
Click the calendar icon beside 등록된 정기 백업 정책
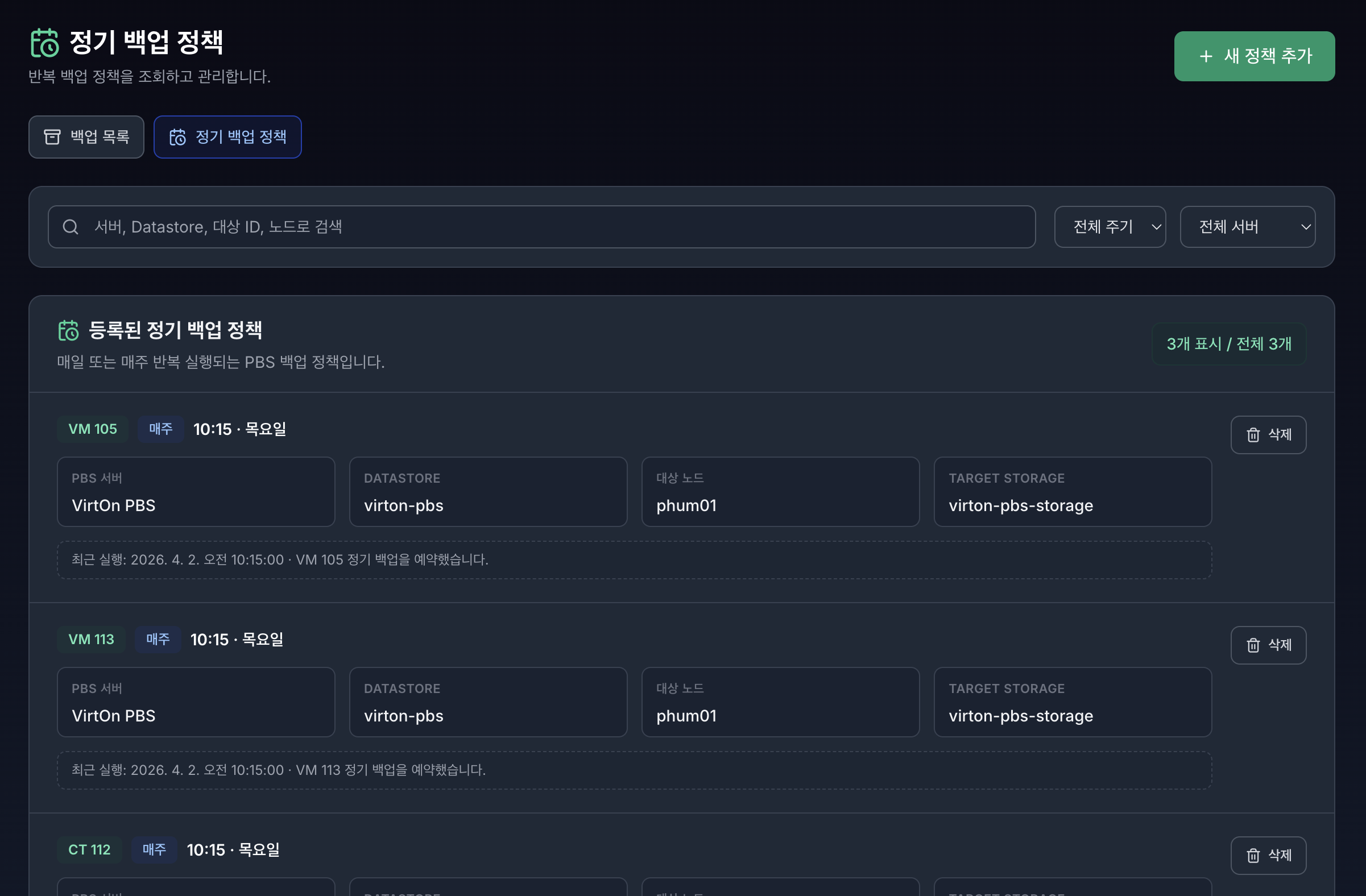click(69, 331)
